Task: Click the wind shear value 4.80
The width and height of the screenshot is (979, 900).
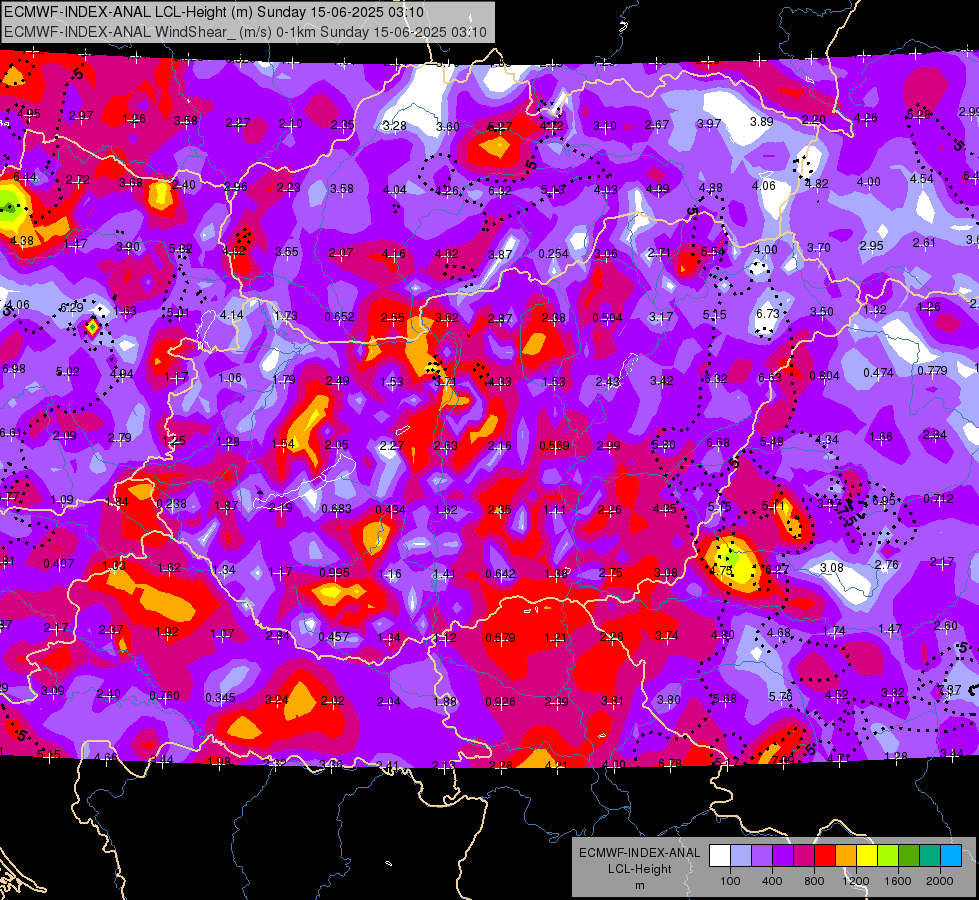Action: [722, 635]
